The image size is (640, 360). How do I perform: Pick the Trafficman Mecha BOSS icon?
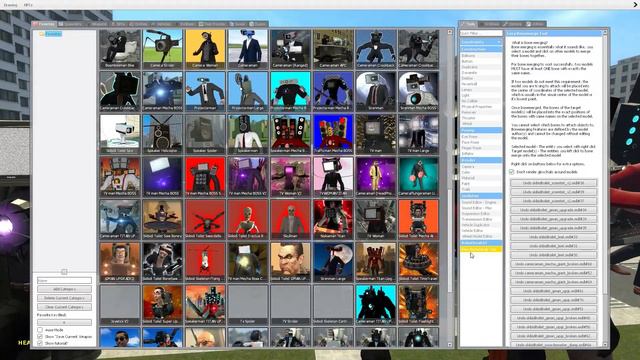(x=333, y=134)
